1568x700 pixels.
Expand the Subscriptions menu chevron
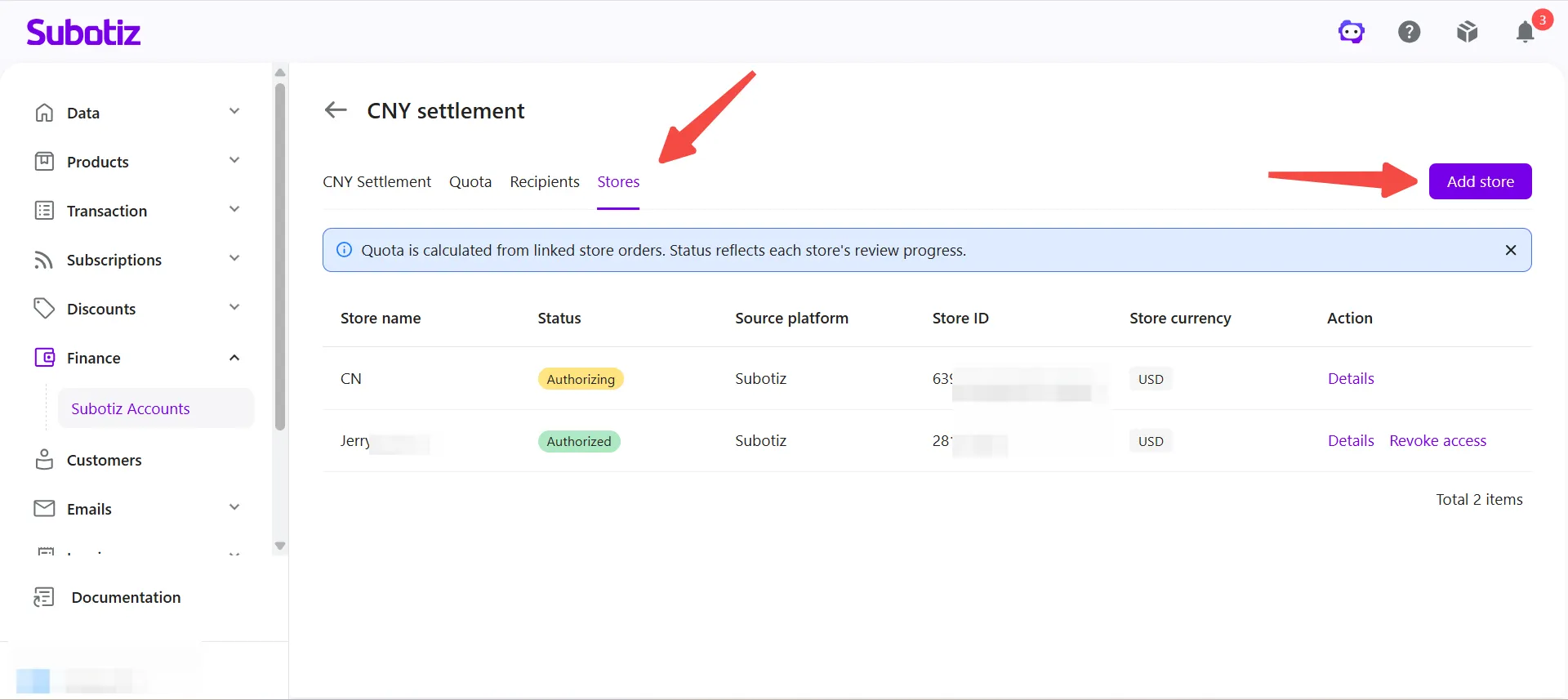pos(234,259)
